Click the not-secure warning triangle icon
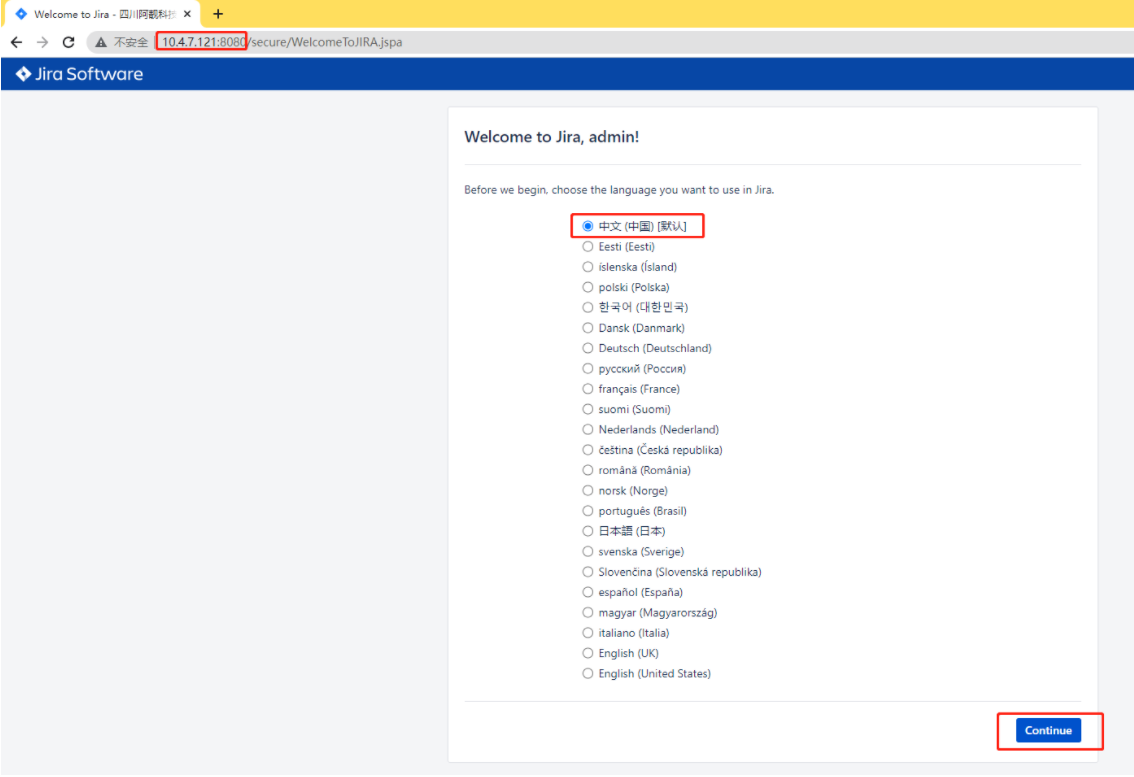 coord(101,42)
